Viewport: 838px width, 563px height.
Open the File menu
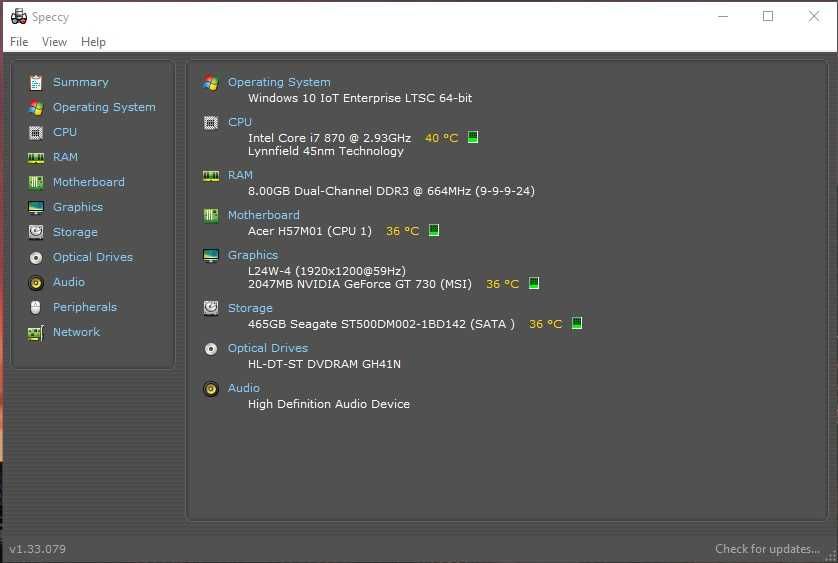pyautogui.click(x=19, y=42)
